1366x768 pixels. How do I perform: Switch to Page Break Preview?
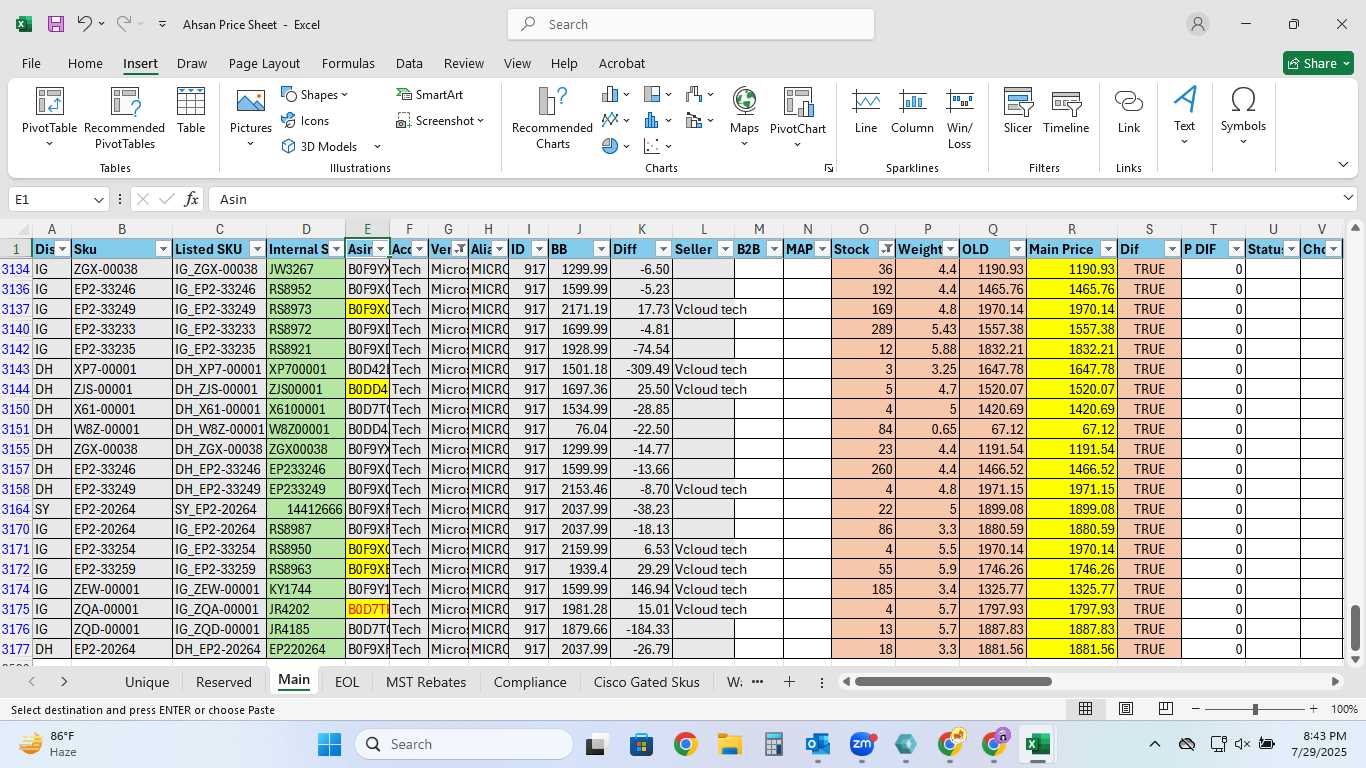tap(1165, 709)
